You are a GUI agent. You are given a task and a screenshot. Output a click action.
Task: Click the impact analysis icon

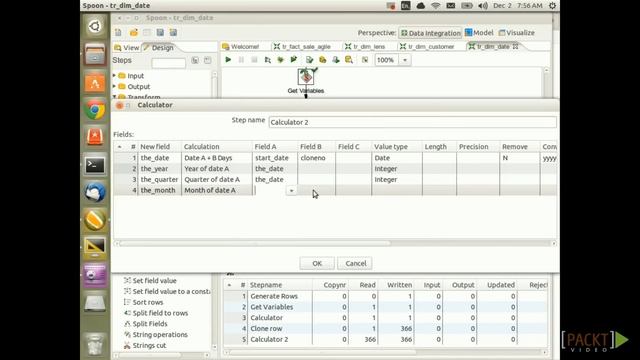[322, 60]
